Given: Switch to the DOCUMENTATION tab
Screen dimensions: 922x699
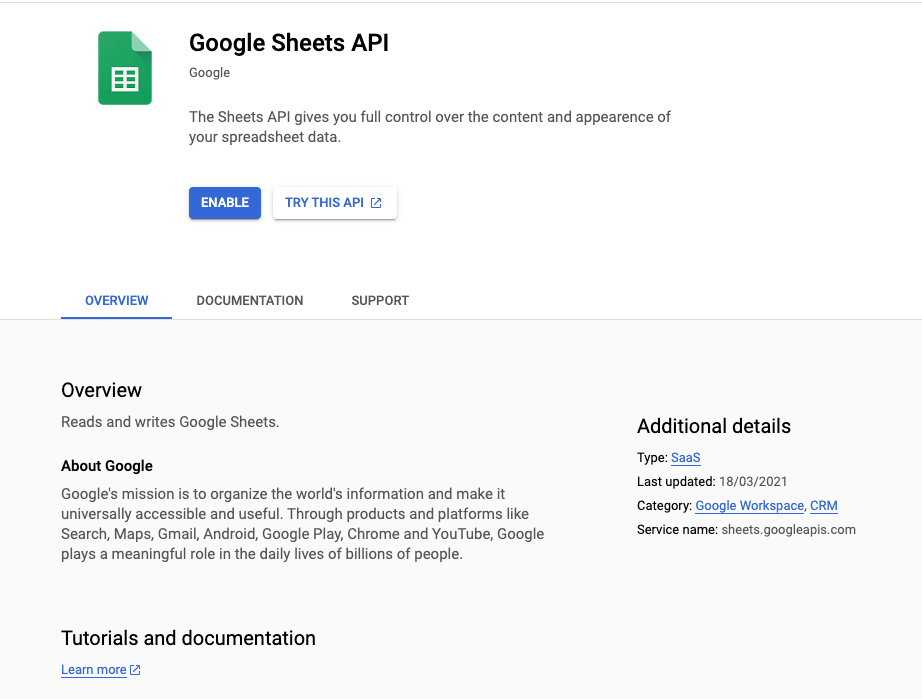Looking at the screenshot, I should tap(249, 300).
